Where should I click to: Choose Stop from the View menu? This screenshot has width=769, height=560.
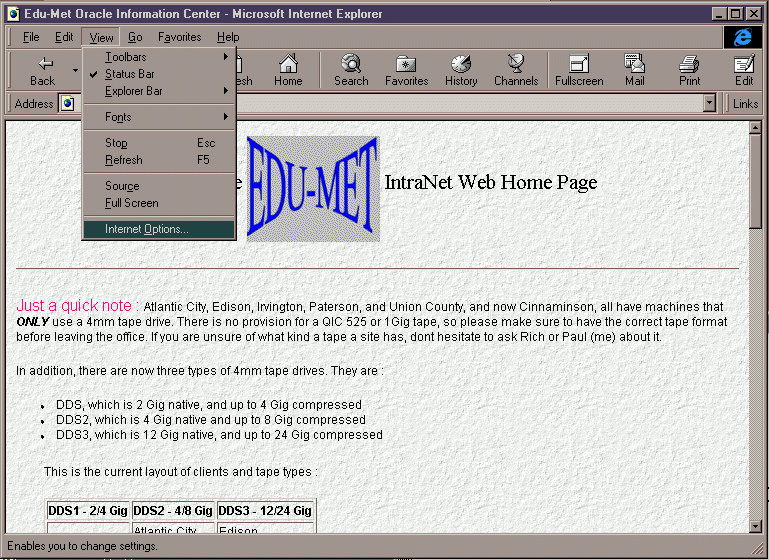click(x=159, y=143)
